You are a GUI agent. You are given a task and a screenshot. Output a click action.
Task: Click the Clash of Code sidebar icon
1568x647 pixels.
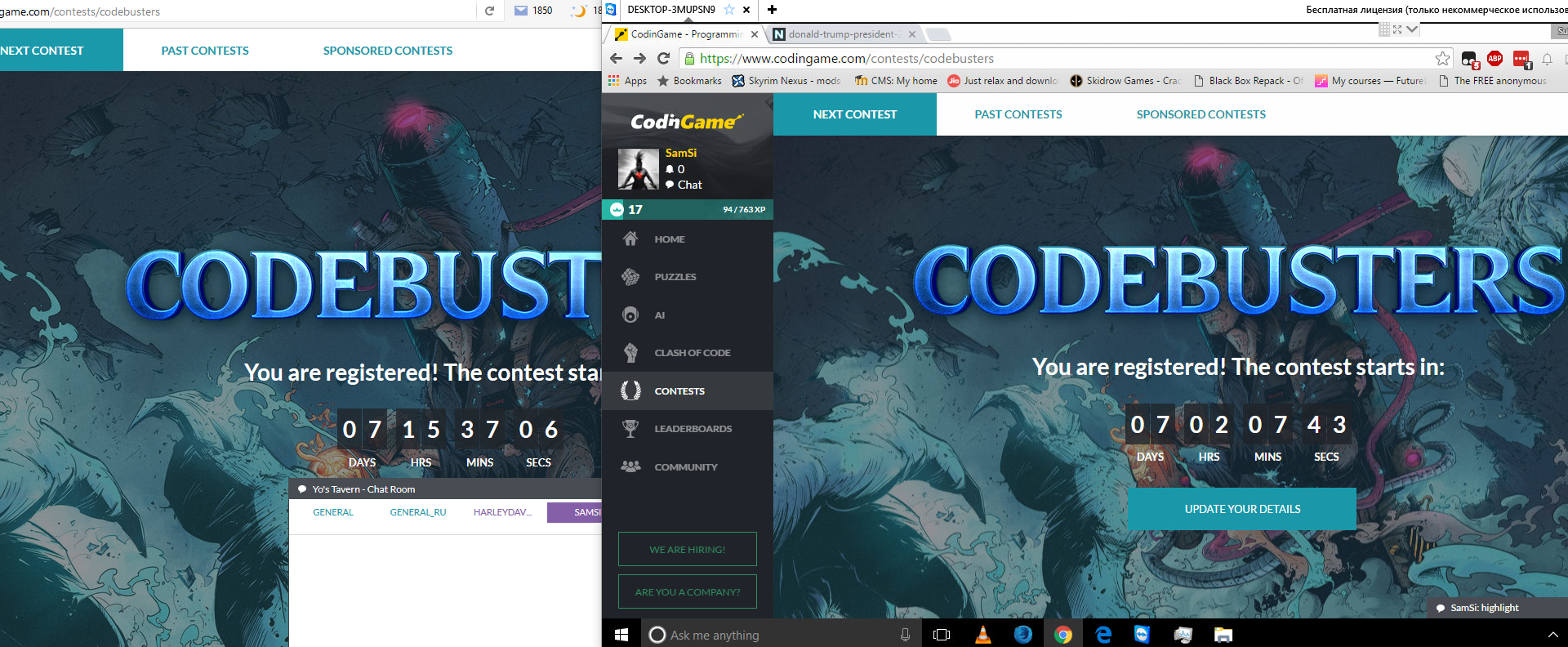coord(630,353)
